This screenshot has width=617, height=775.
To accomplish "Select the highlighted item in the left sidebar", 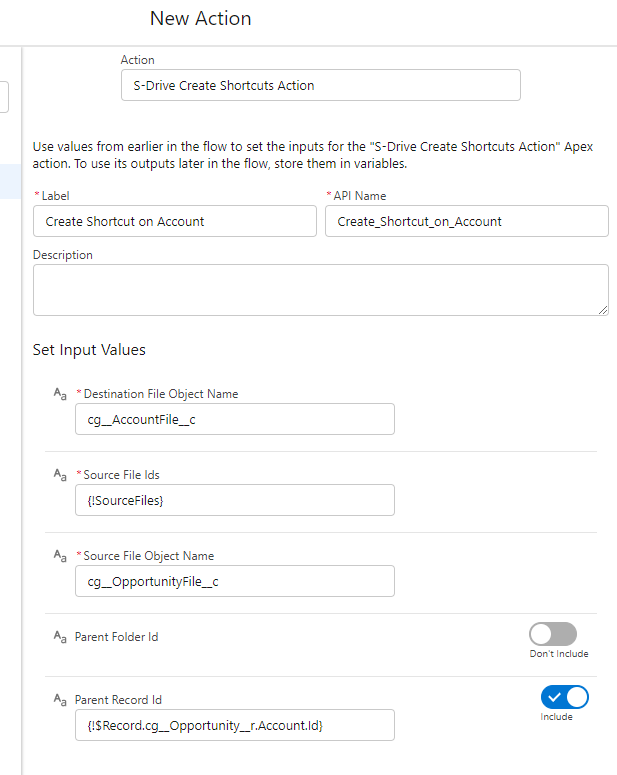I will click(10, 182).
